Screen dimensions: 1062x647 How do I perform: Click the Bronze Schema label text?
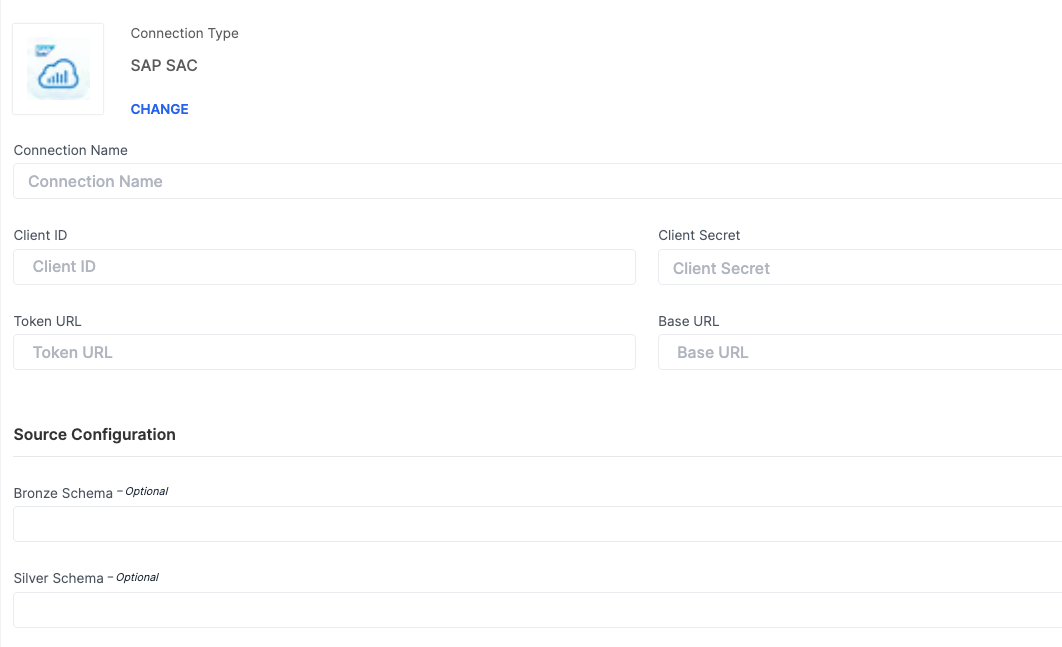pos(63,493)
